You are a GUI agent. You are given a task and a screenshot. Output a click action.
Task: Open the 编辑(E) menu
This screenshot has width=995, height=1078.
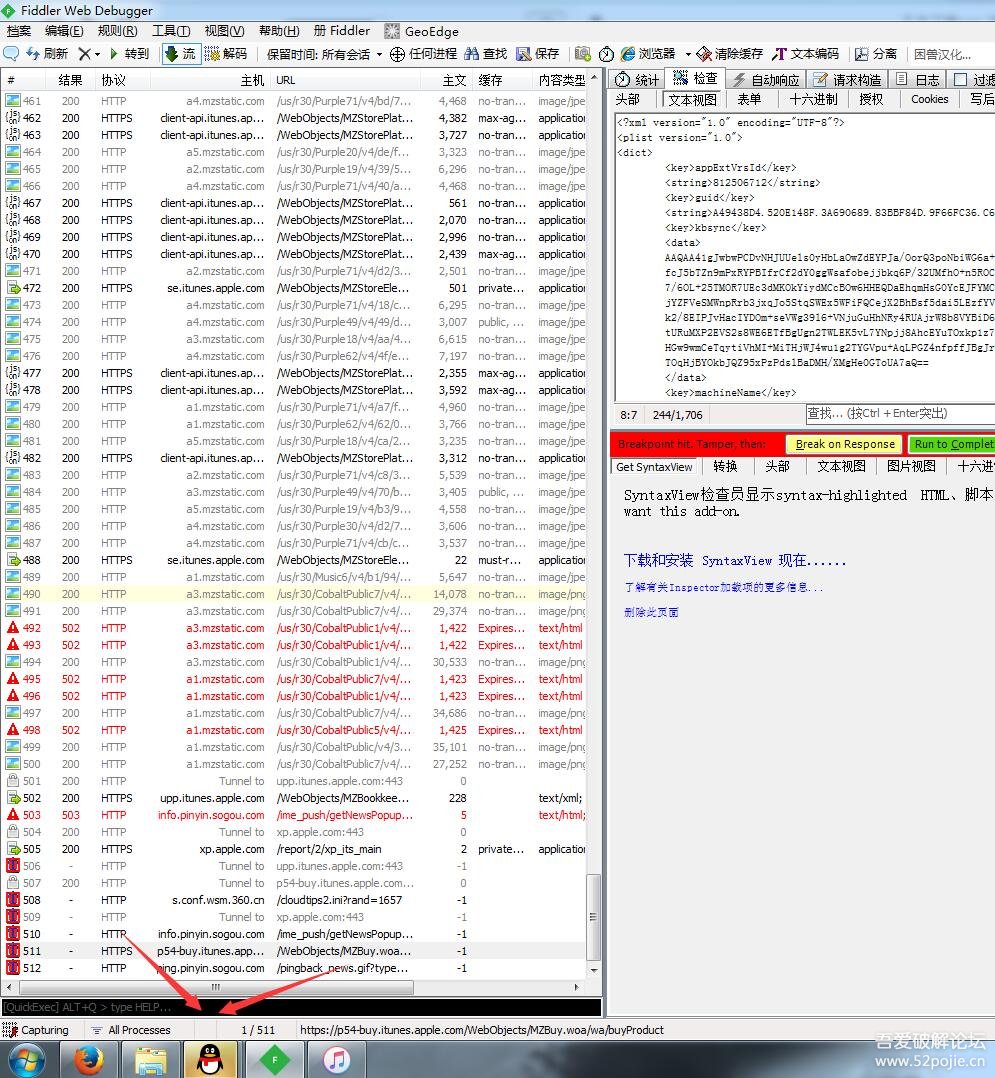click(64, 31)
